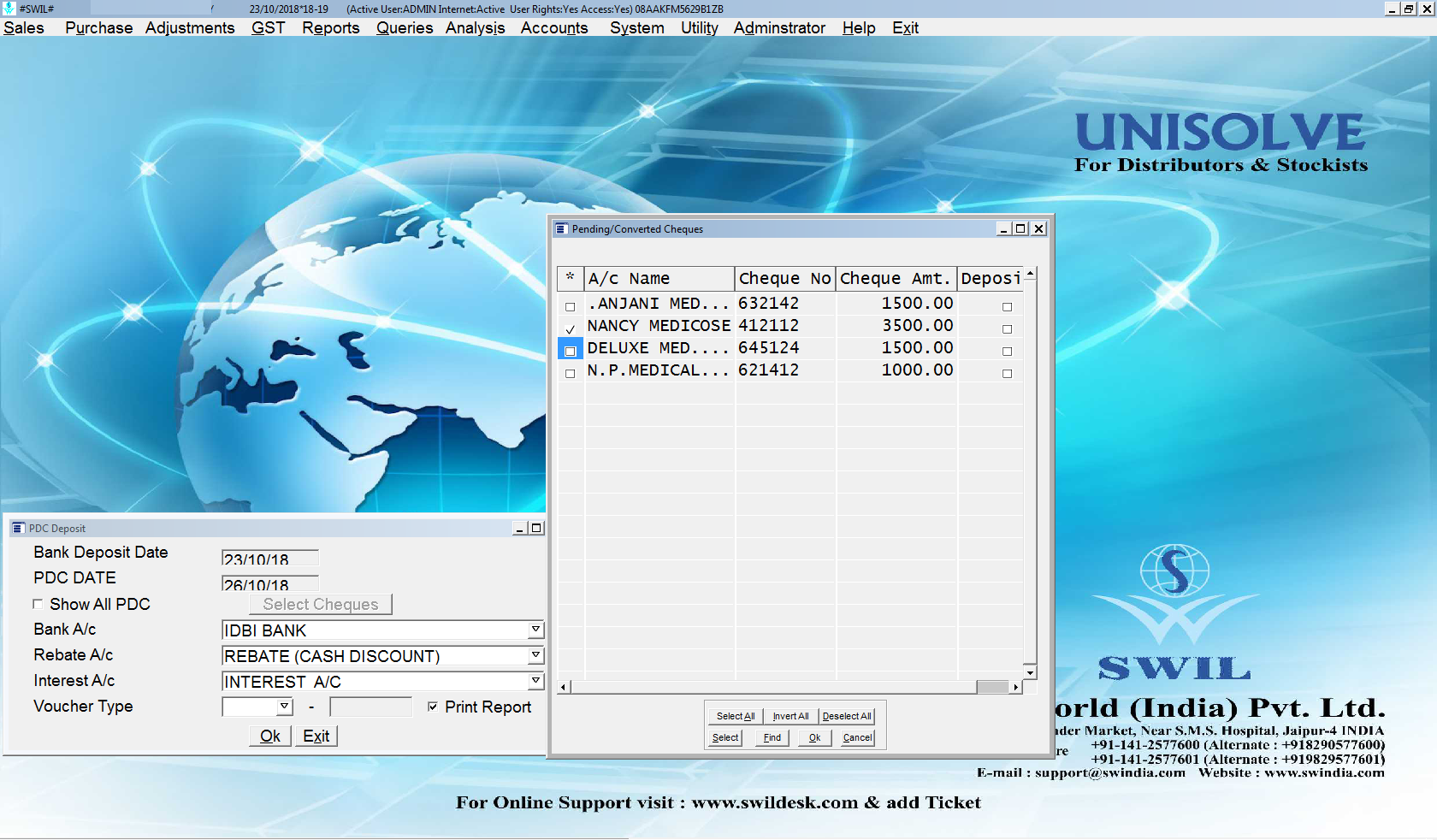Click the Bank Deposit Date field
Screen dimensions: 1437x840
pyautogui.click(x=270, y=558)
